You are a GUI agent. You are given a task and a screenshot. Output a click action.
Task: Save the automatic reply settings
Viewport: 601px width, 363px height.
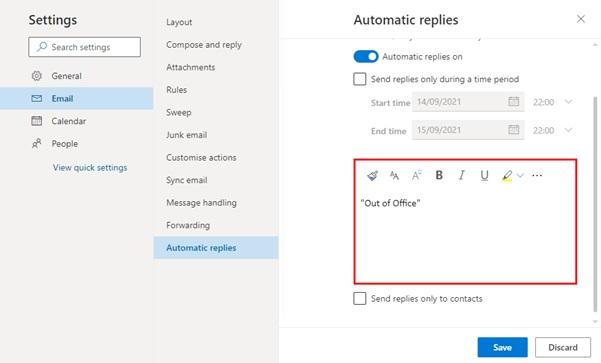[502, 347]
